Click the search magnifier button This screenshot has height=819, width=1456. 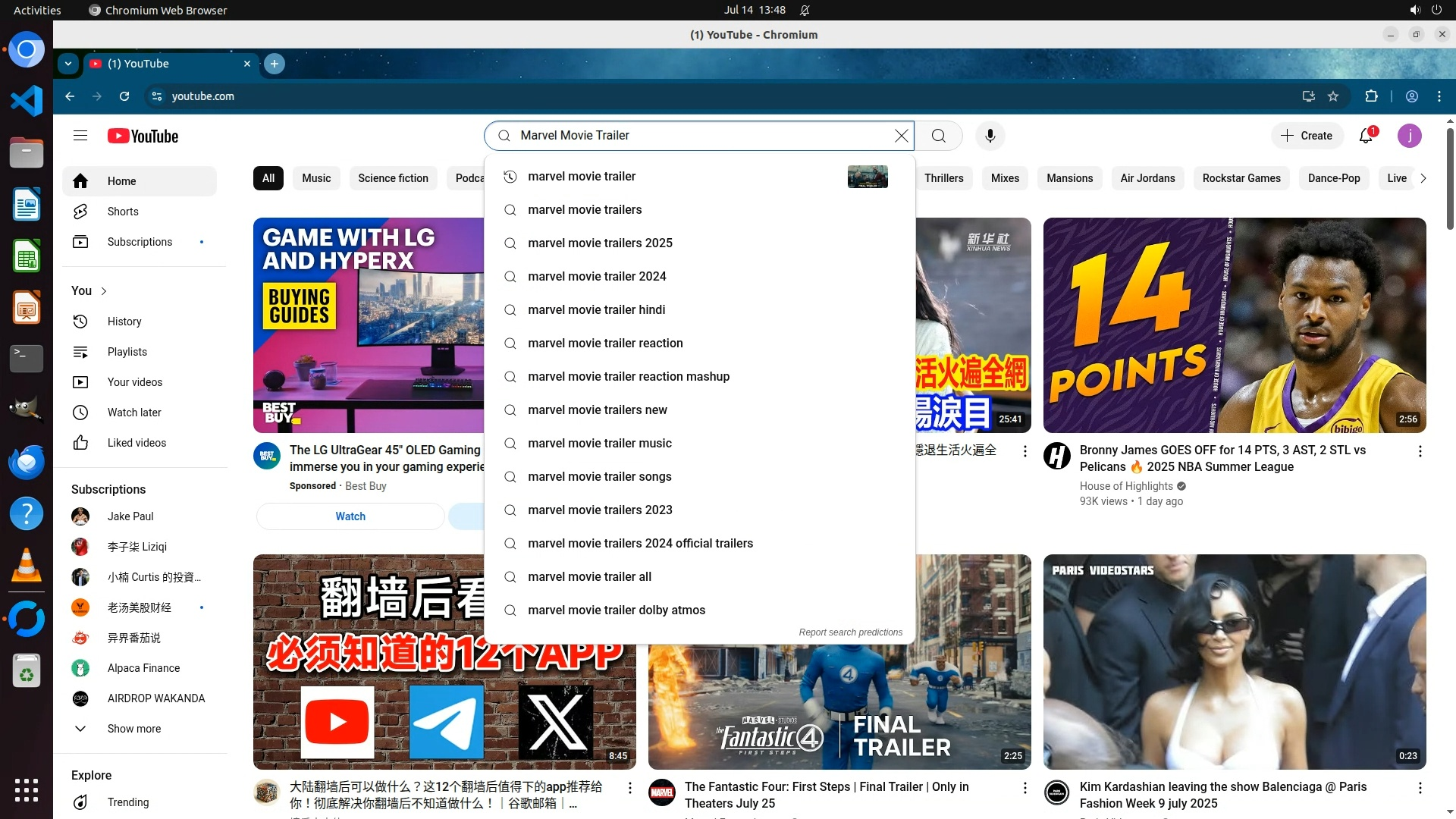[x=939, y=136]
